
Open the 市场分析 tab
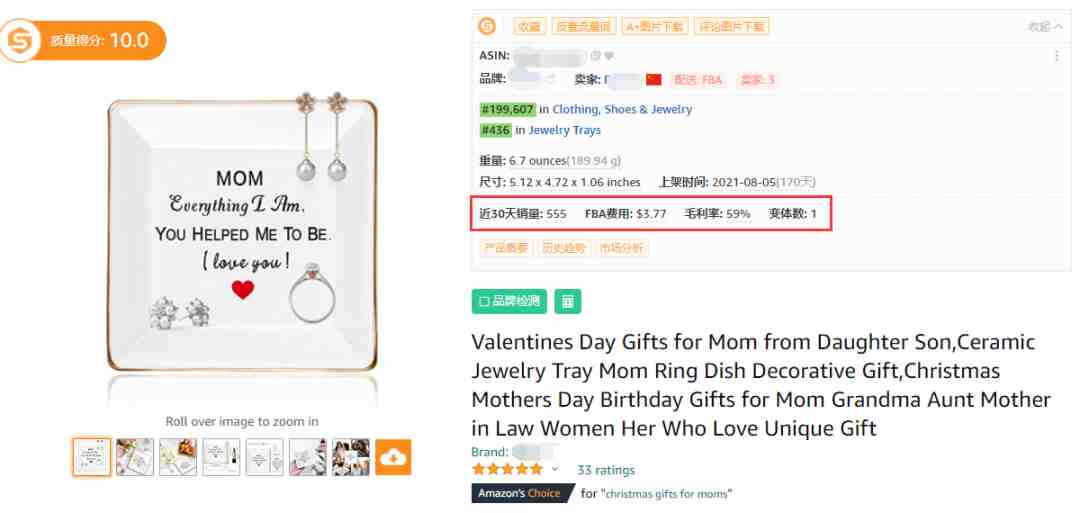pos(621,248)
